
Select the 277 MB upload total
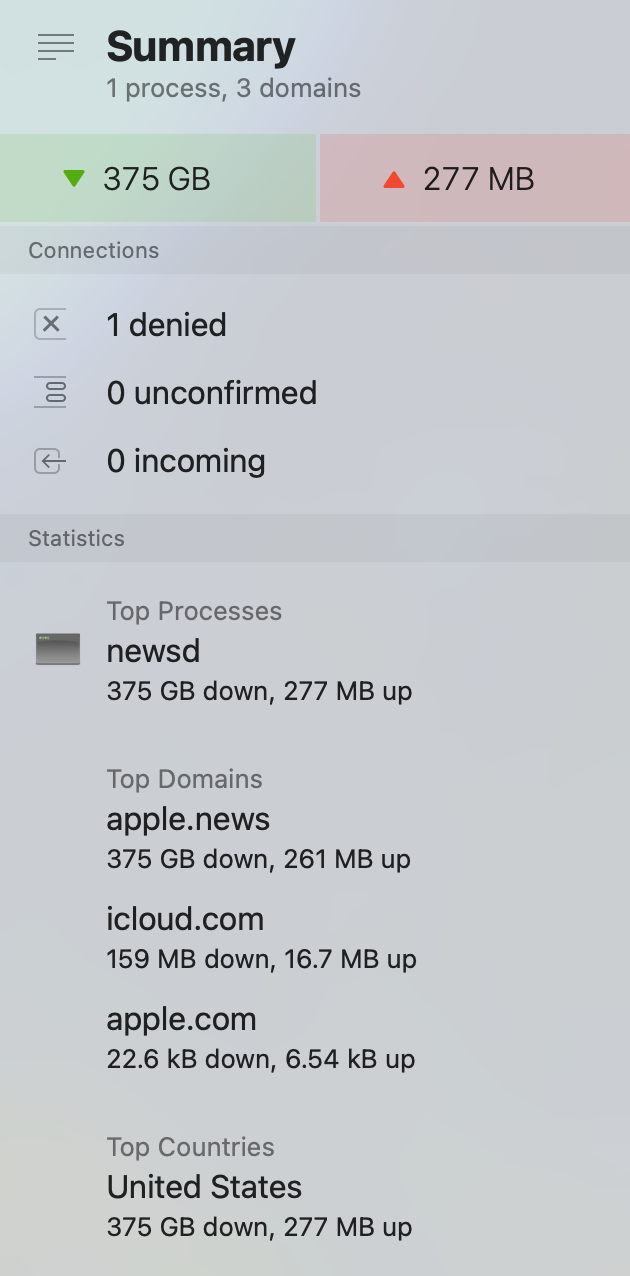pyautogui.click(x=478, y=180)
